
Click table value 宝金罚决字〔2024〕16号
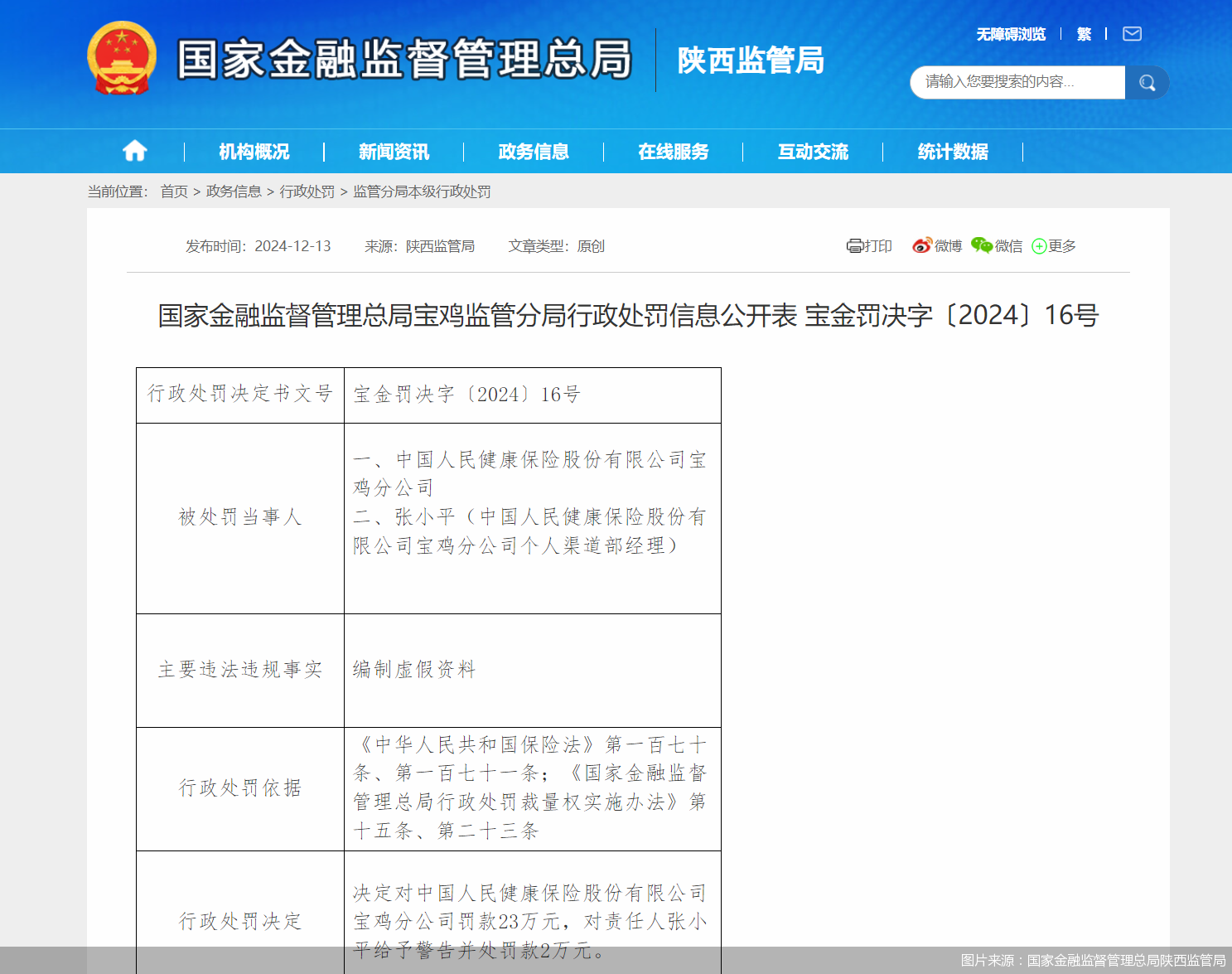click(466, 395)
